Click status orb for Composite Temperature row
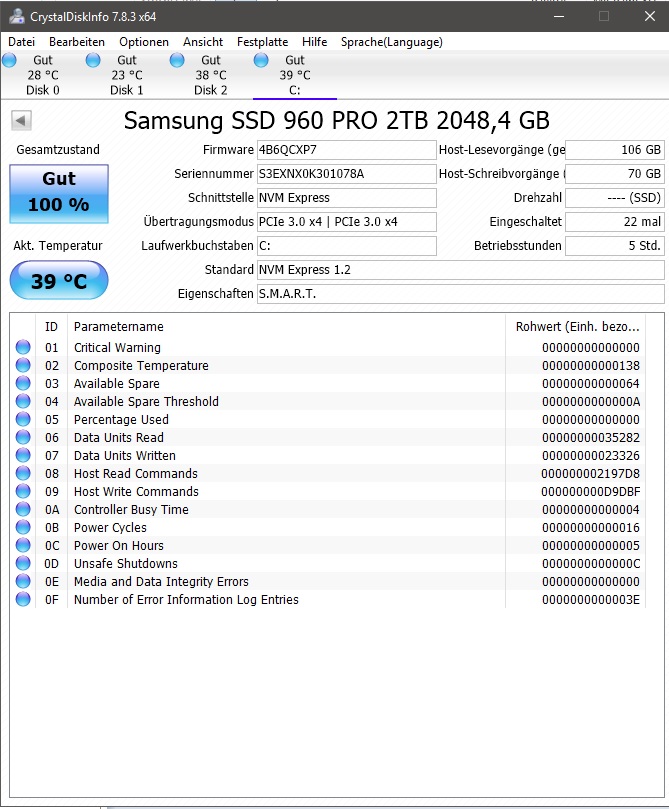 23,365
